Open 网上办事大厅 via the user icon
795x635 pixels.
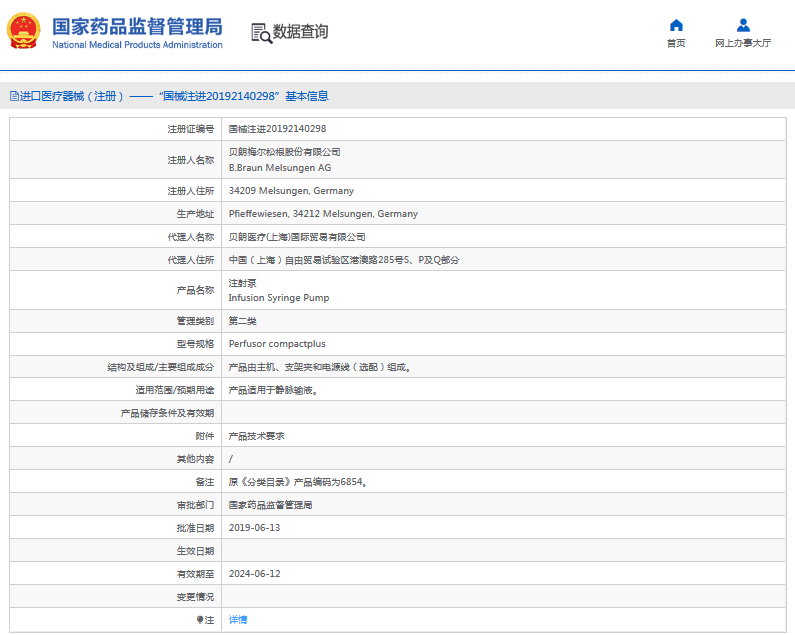(743, 25)
